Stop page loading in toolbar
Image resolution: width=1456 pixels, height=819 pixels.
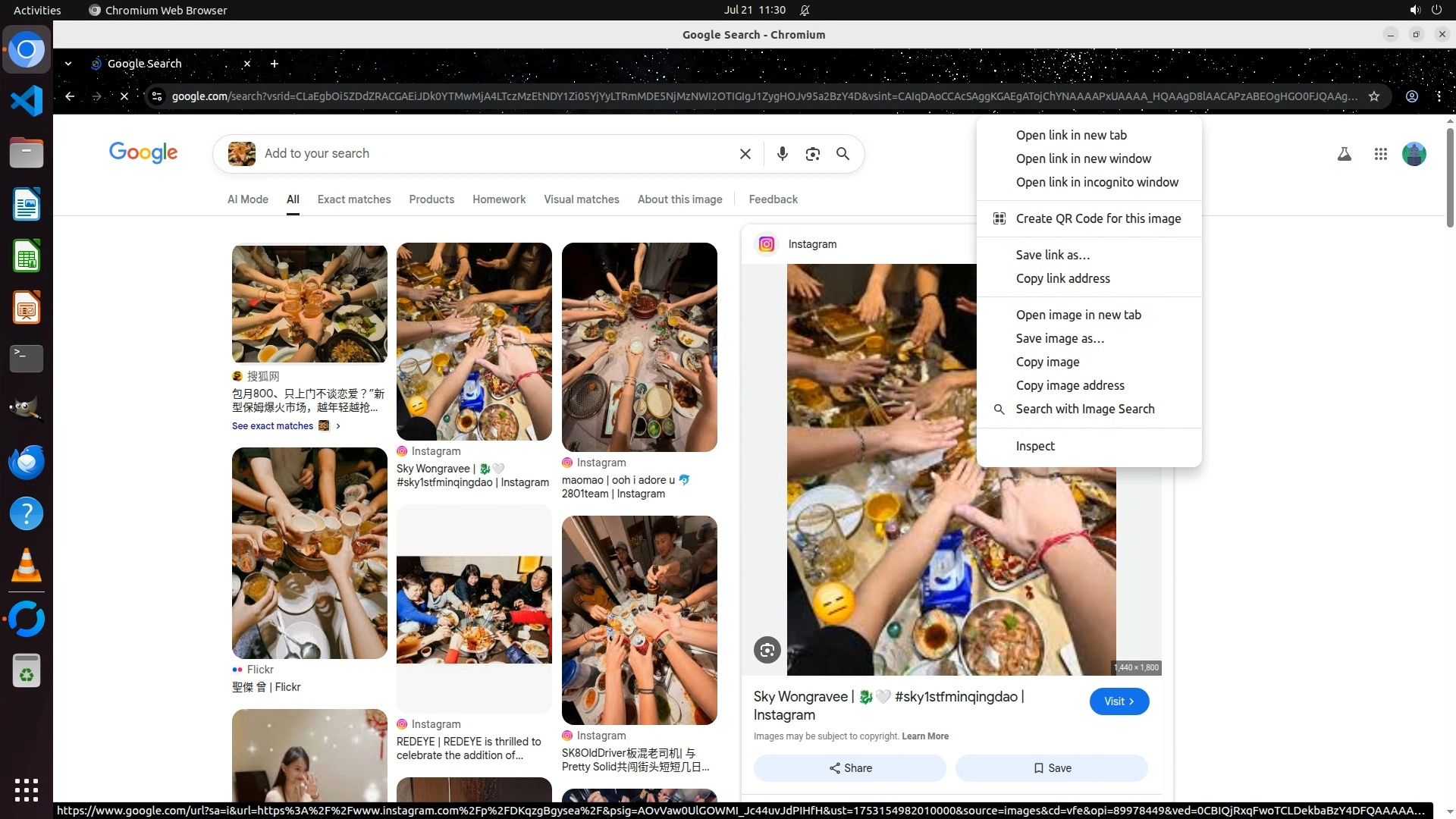124,96
